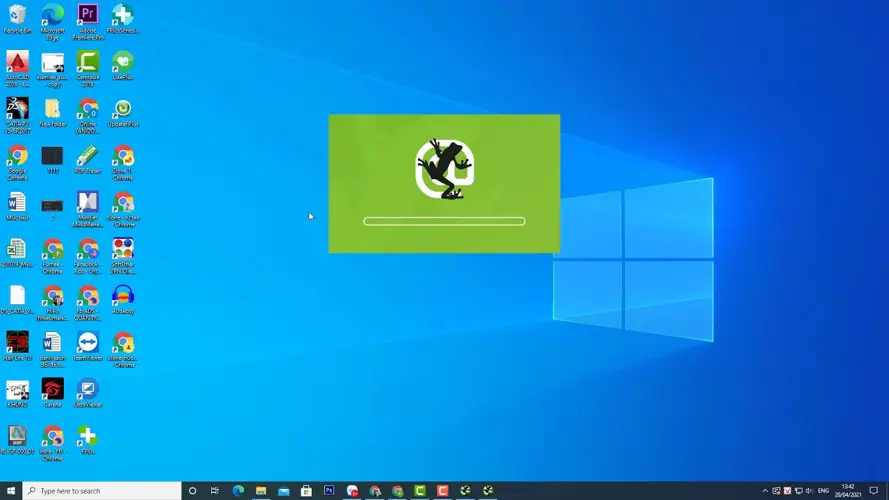Click the Screaming Frog splash loading progress bar
This screenshot has height=500, width=889.
pyautogui.click(x=444, y=221)
